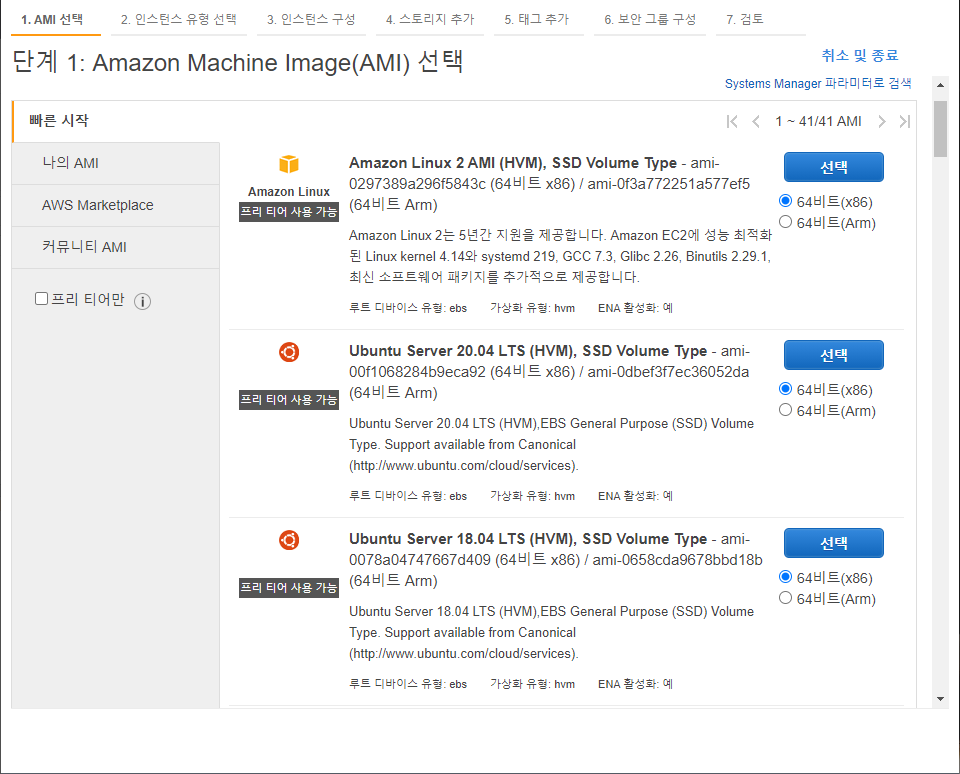Jump to last AMI page arrow
Image resolution: width=960 pixels, height=774 pixels.
905,121
